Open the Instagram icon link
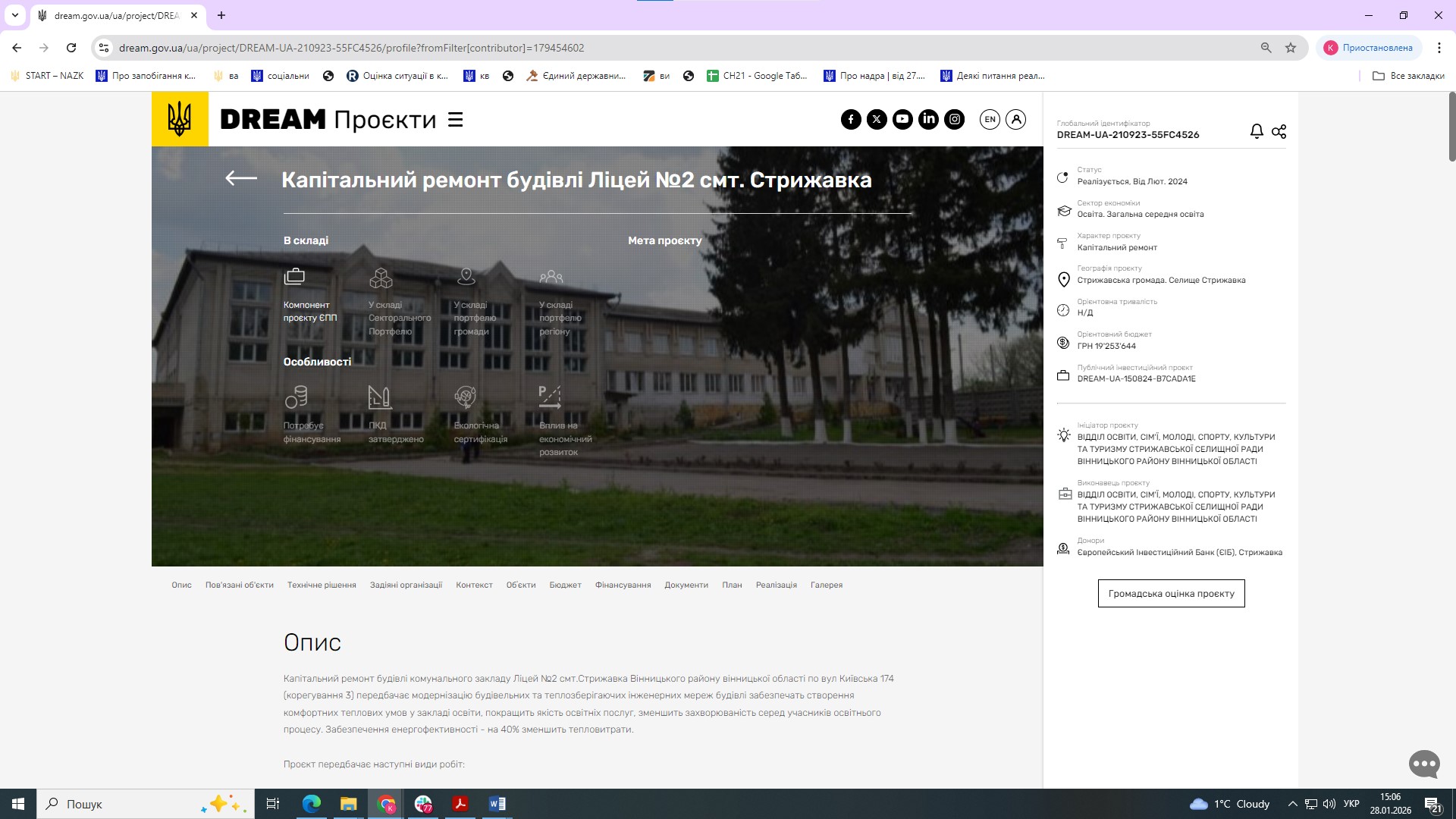The height and width of the screenshot is (819, 1456). pyautogui.click(x=955, y=119)
